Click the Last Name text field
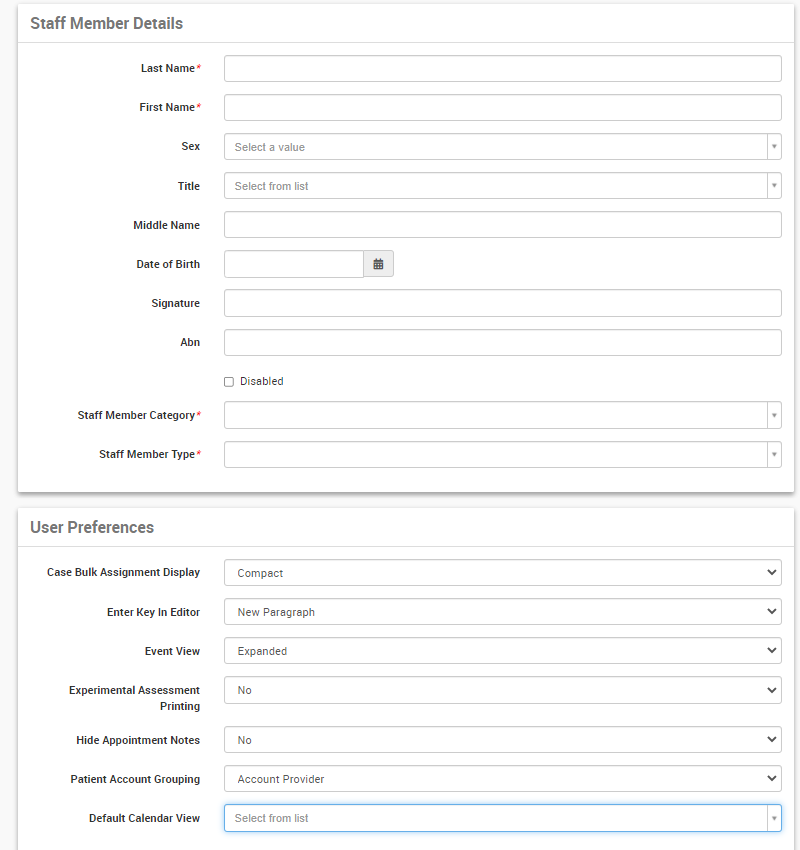 [502, 69]
